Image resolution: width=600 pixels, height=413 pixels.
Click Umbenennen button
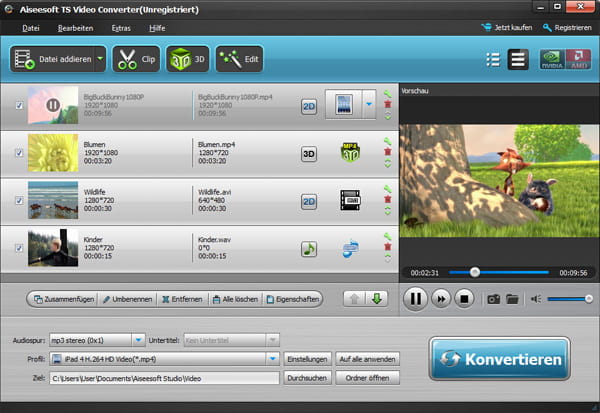tap(128, 299)
